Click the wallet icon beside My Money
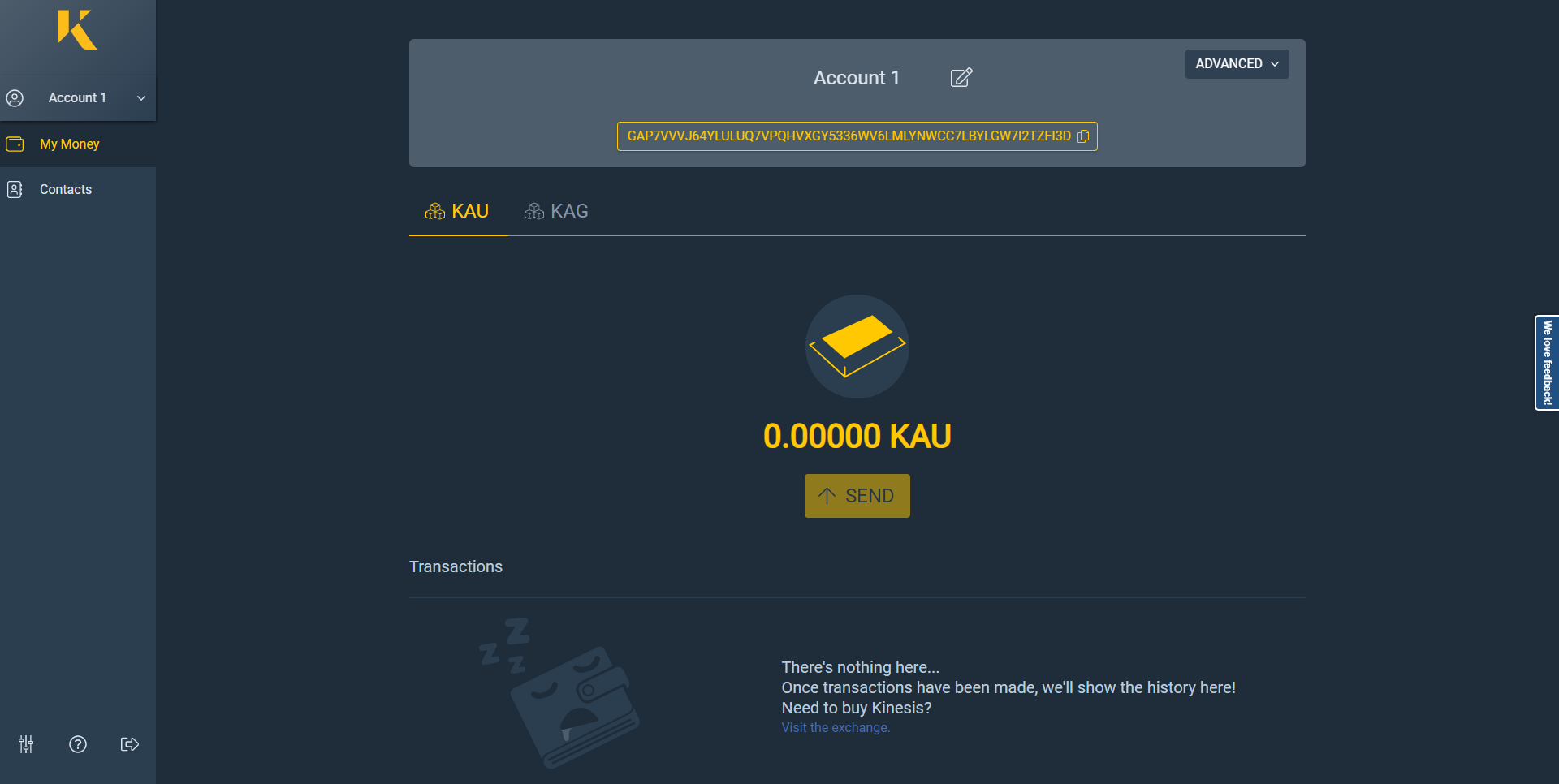 click(15, 144)
